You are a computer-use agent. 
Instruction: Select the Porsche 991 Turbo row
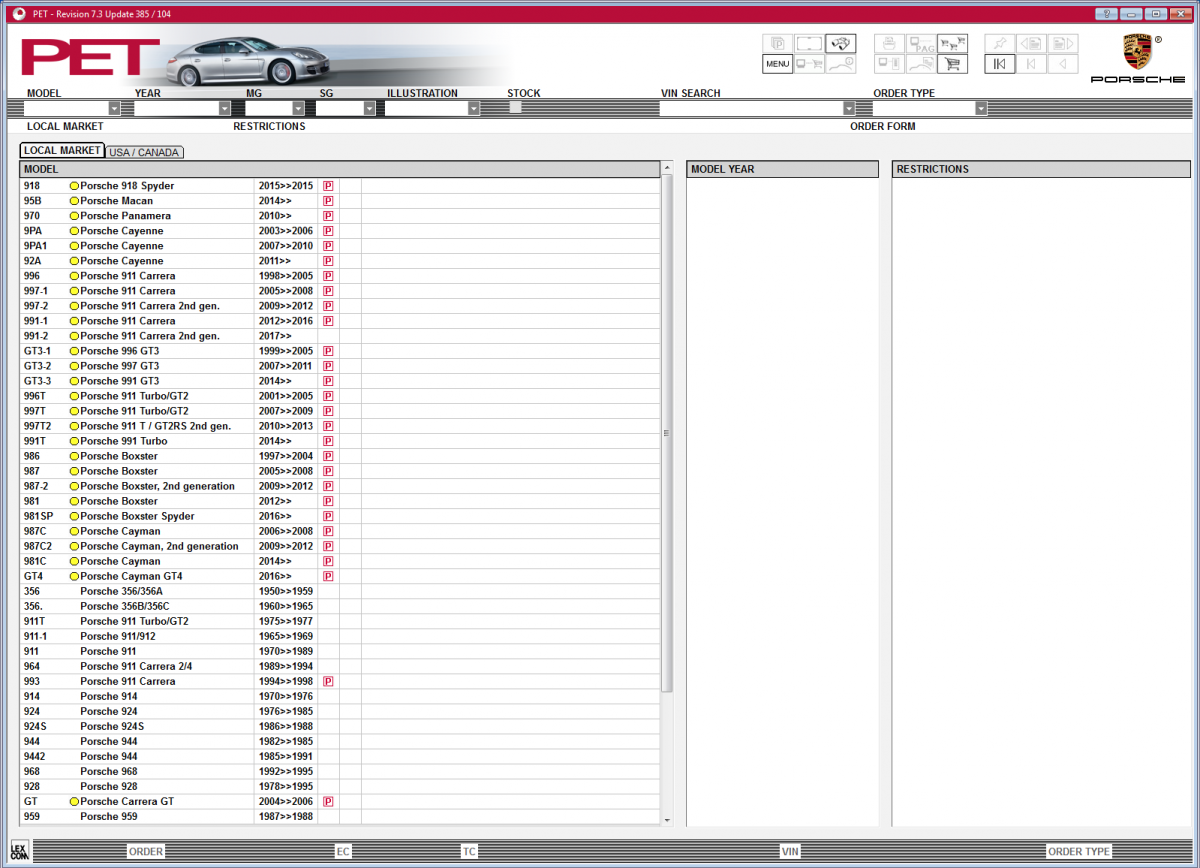(x=340, y=441)
